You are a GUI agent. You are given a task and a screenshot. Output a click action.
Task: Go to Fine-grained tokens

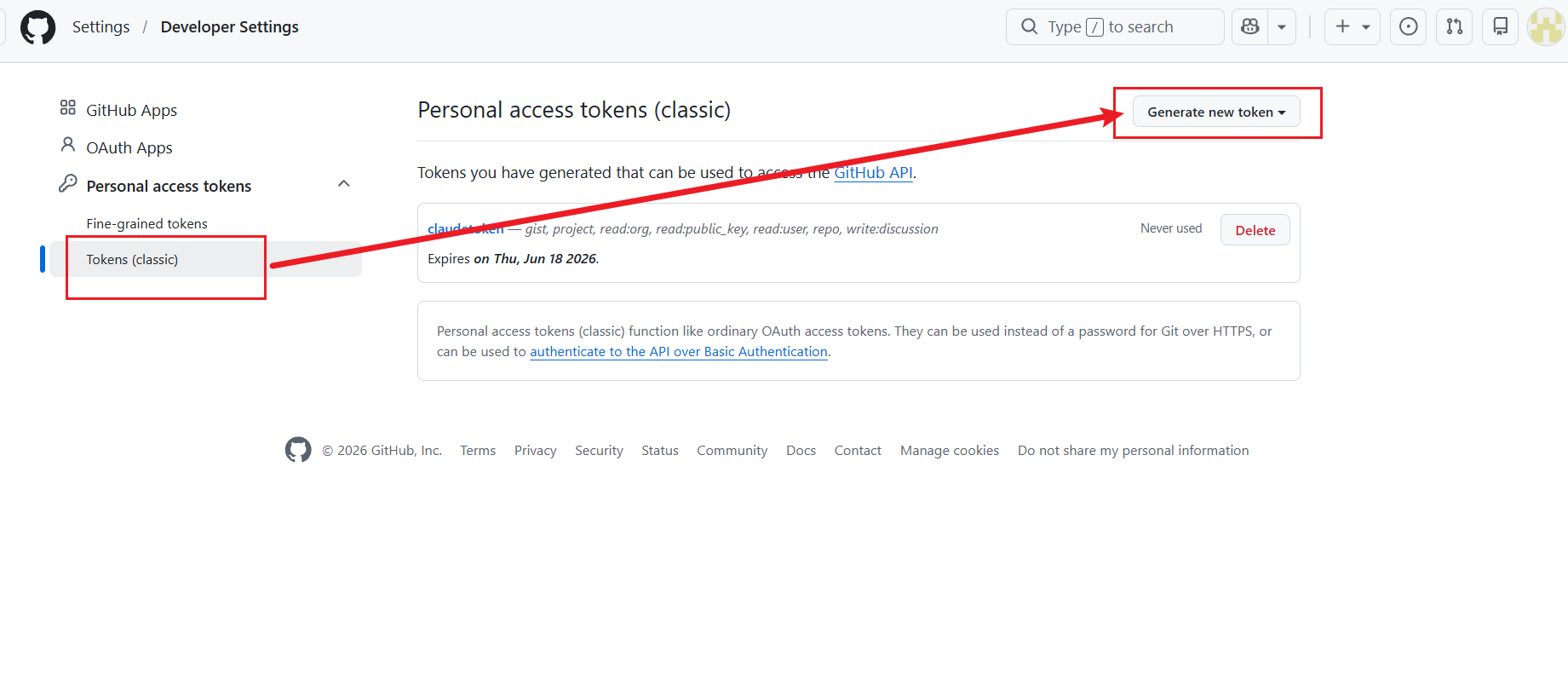[x=146, y=223]
